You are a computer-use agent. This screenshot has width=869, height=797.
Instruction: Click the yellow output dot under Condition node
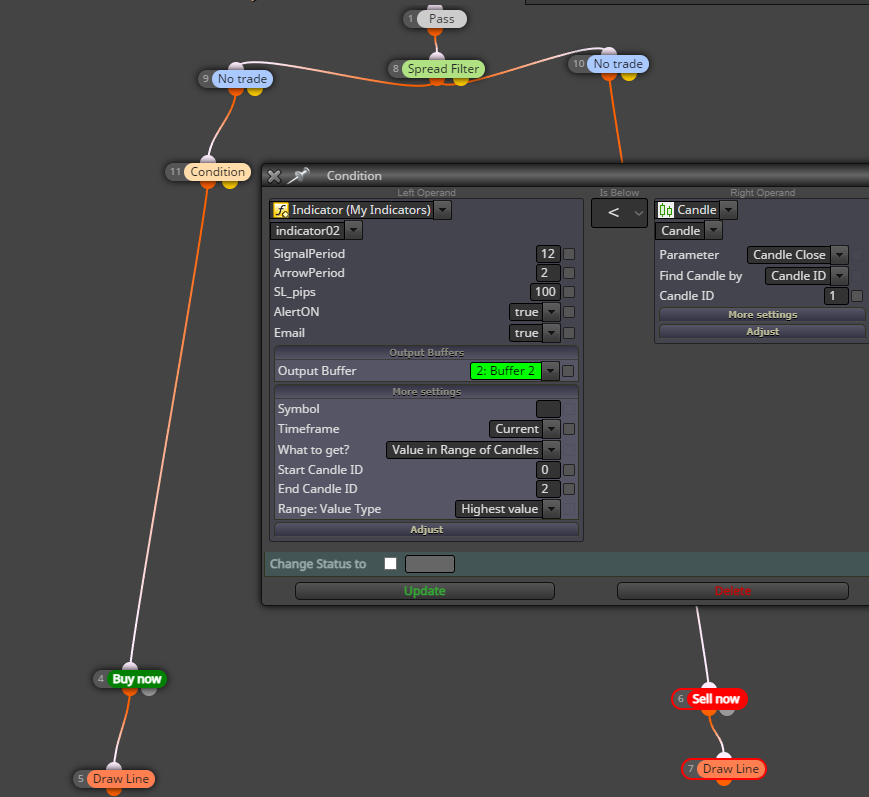click(230, 185)
